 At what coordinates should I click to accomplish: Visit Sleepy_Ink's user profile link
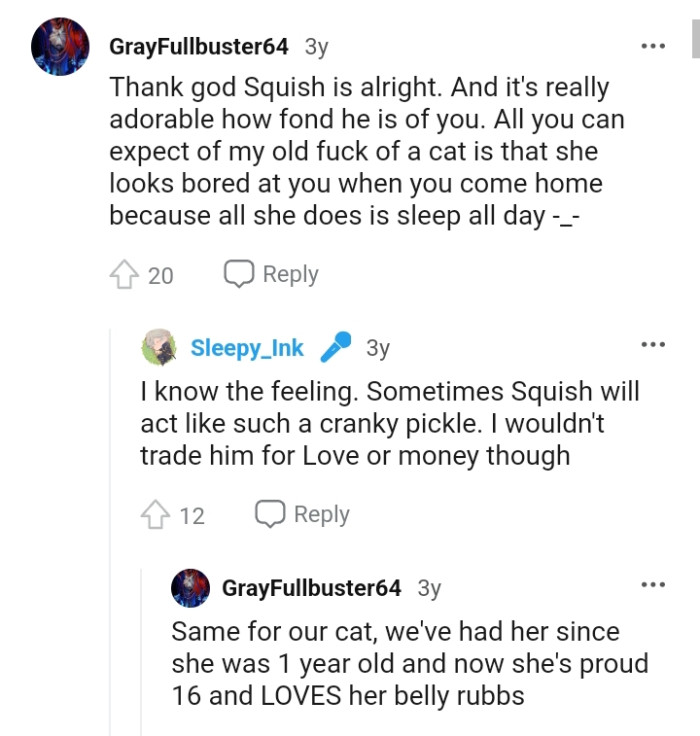pyautogui.click(x=247, y=347)
